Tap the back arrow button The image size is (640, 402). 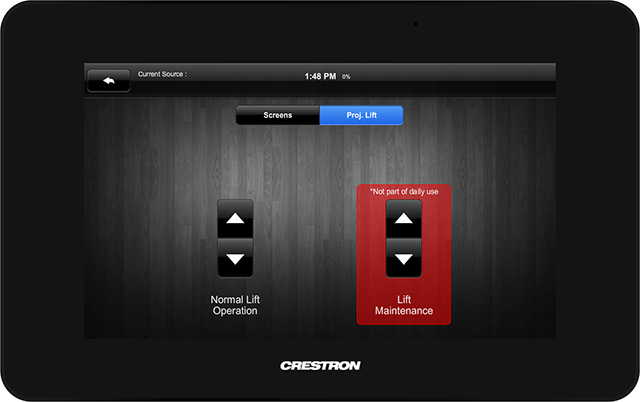coord(109,81)
